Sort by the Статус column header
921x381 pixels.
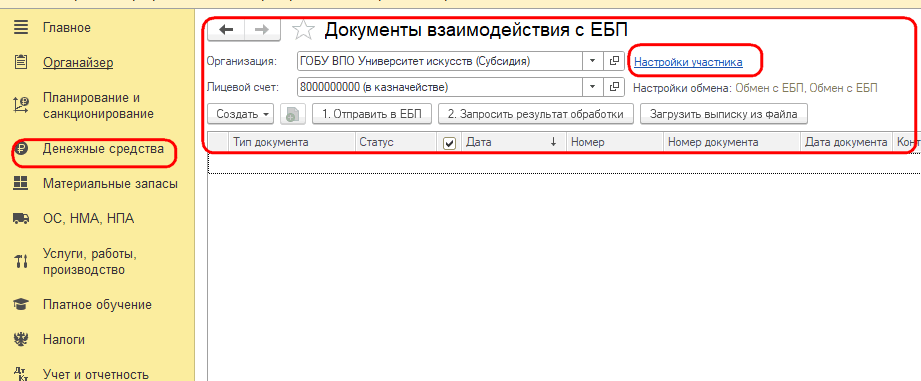coord(395,143)
